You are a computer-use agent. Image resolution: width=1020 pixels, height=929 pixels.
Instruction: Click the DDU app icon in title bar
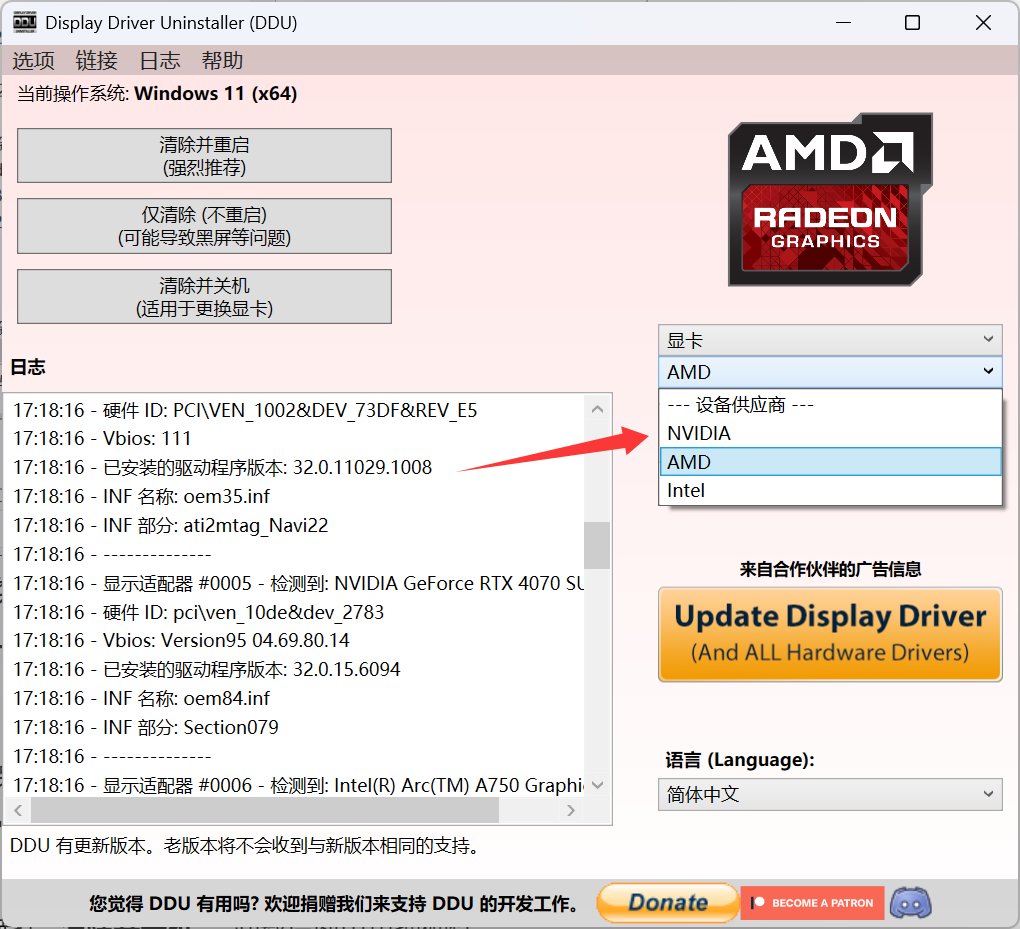(x=24, y=23)
